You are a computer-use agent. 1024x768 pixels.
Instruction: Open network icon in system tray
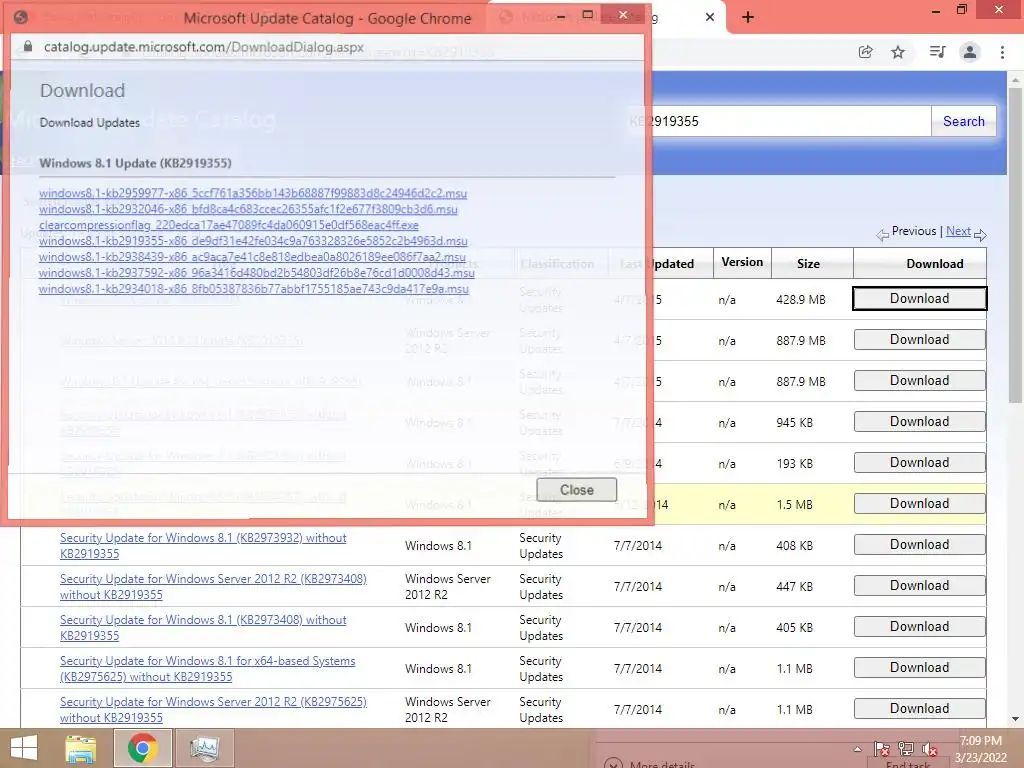906,749
